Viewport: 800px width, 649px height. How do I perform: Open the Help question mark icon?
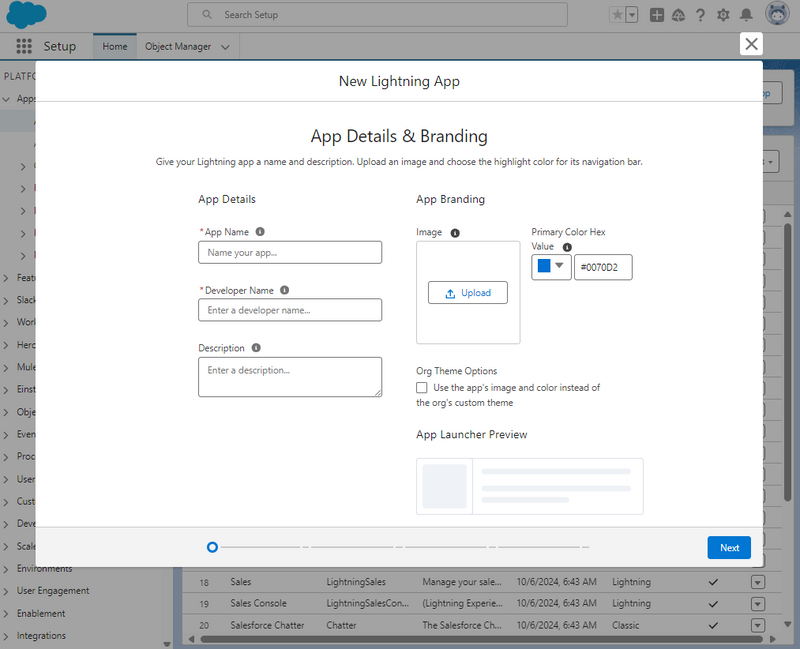pos(701,15)
